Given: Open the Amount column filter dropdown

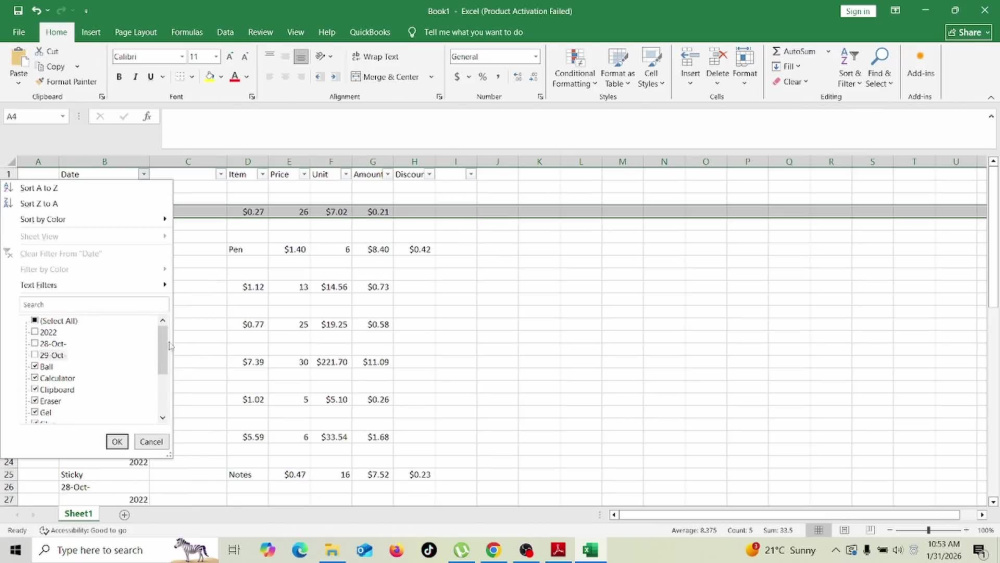Looking at the screenshot, I should click(387, 174).
